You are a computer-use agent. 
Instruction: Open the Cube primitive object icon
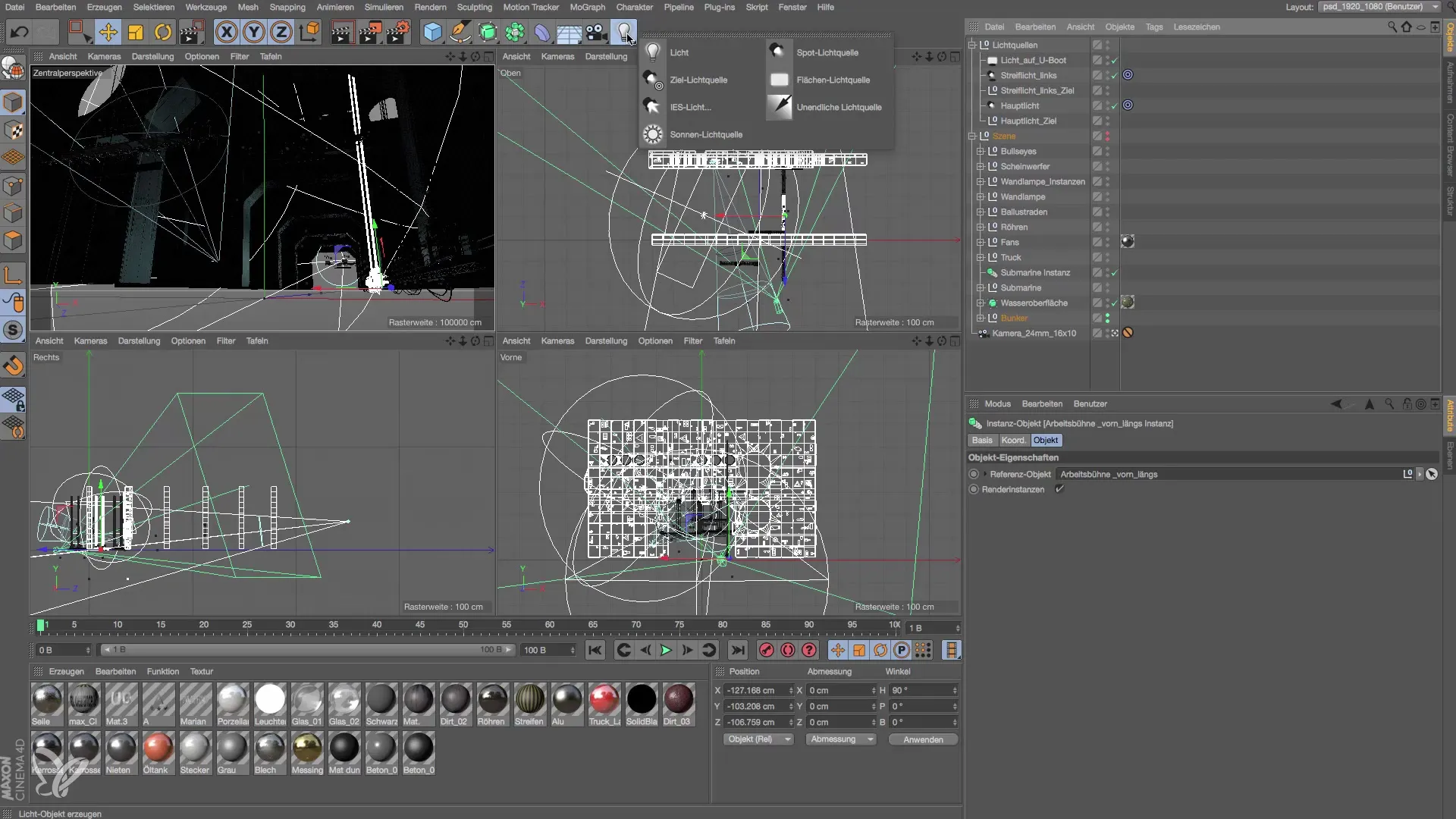(432, 33)
